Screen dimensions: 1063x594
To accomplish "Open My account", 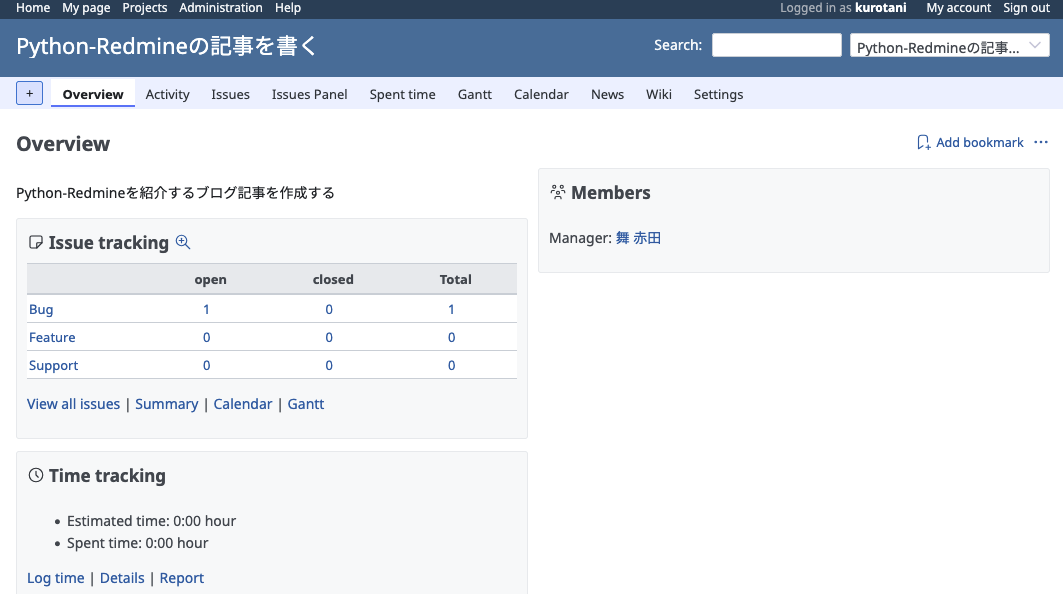I will coord(958,8).
